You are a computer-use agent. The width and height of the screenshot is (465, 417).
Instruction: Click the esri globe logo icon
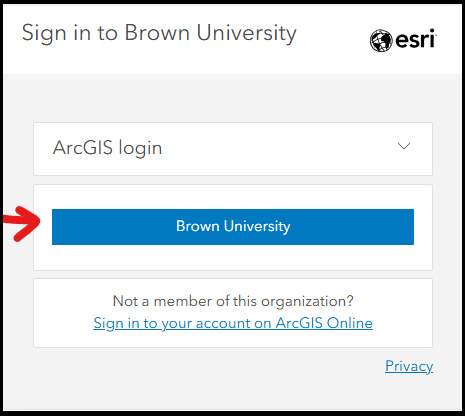tap(381, 41)
